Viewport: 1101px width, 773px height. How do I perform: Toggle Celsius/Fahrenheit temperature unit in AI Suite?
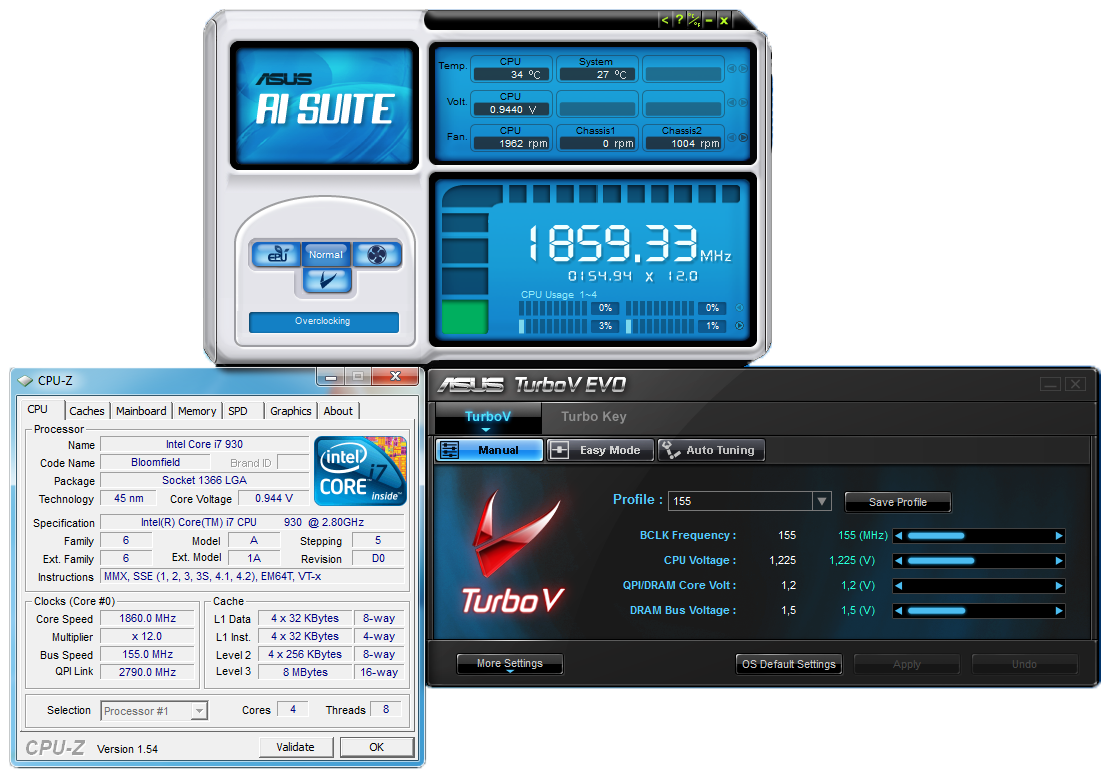[x=694, y=20]
